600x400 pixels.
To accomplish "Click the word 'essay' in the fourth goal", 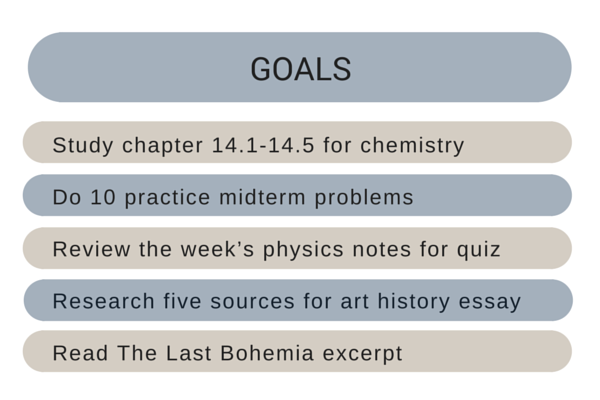I will point(490,303).
